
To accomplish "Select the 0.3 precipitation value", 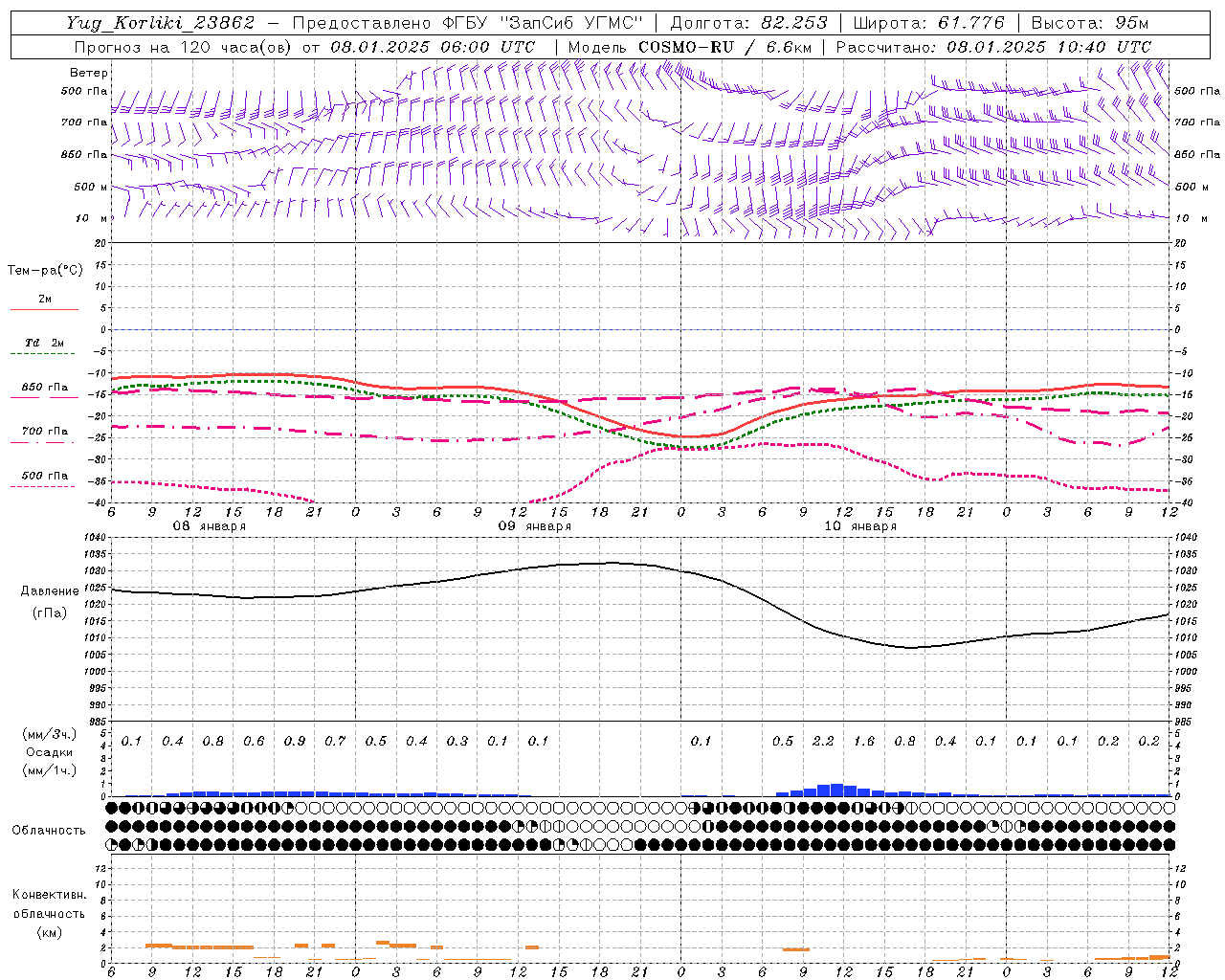I will pos(457,742).
